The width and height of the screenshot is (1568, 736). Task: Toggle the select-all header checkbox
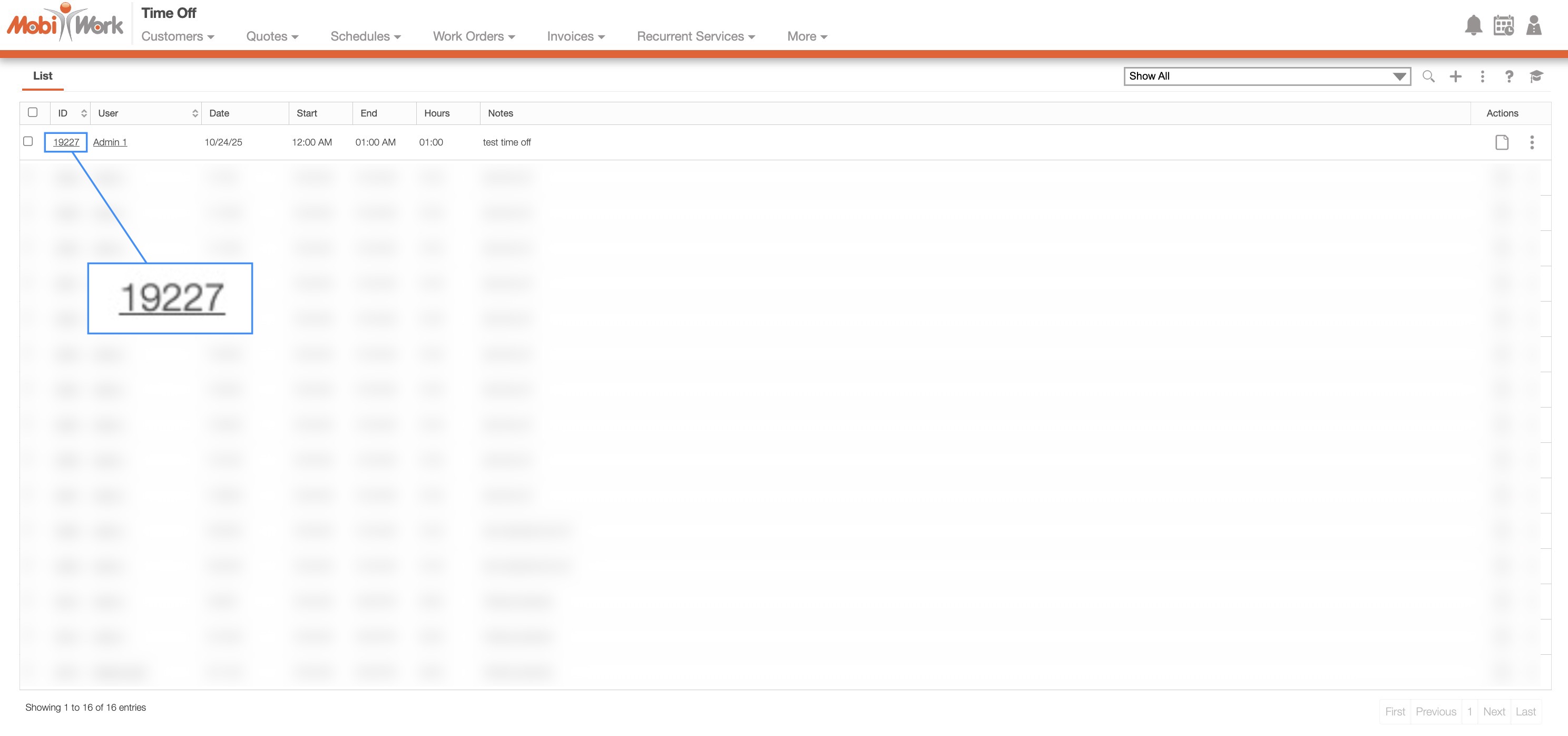[33, 112]
